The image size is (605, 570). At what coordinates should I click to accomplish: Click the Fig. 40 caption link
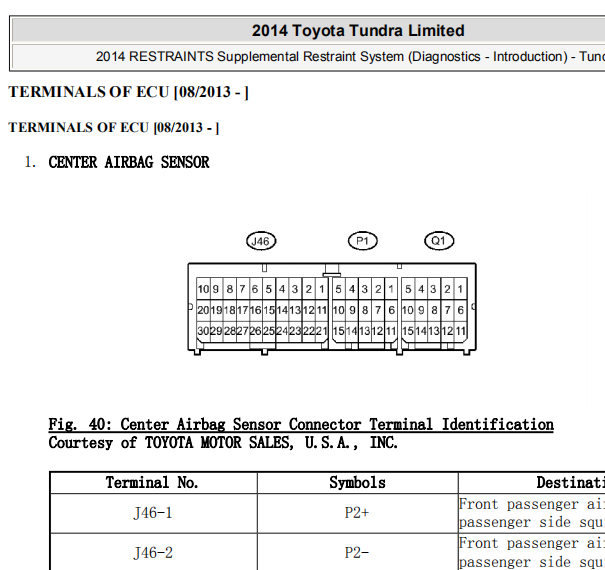pyautogui.click(x=301, y=425)
